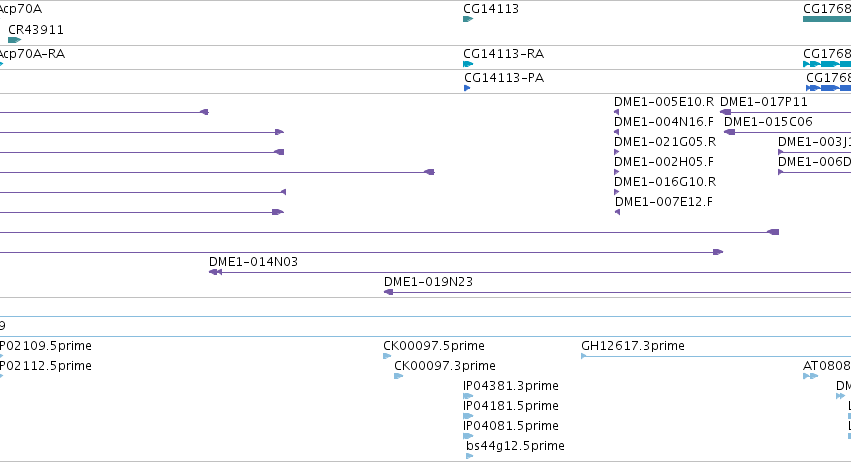The height and width of the screenshot is (462, 851).
Task: Select the DME1-017P11 arrowhead end
Action: [725, 112]
